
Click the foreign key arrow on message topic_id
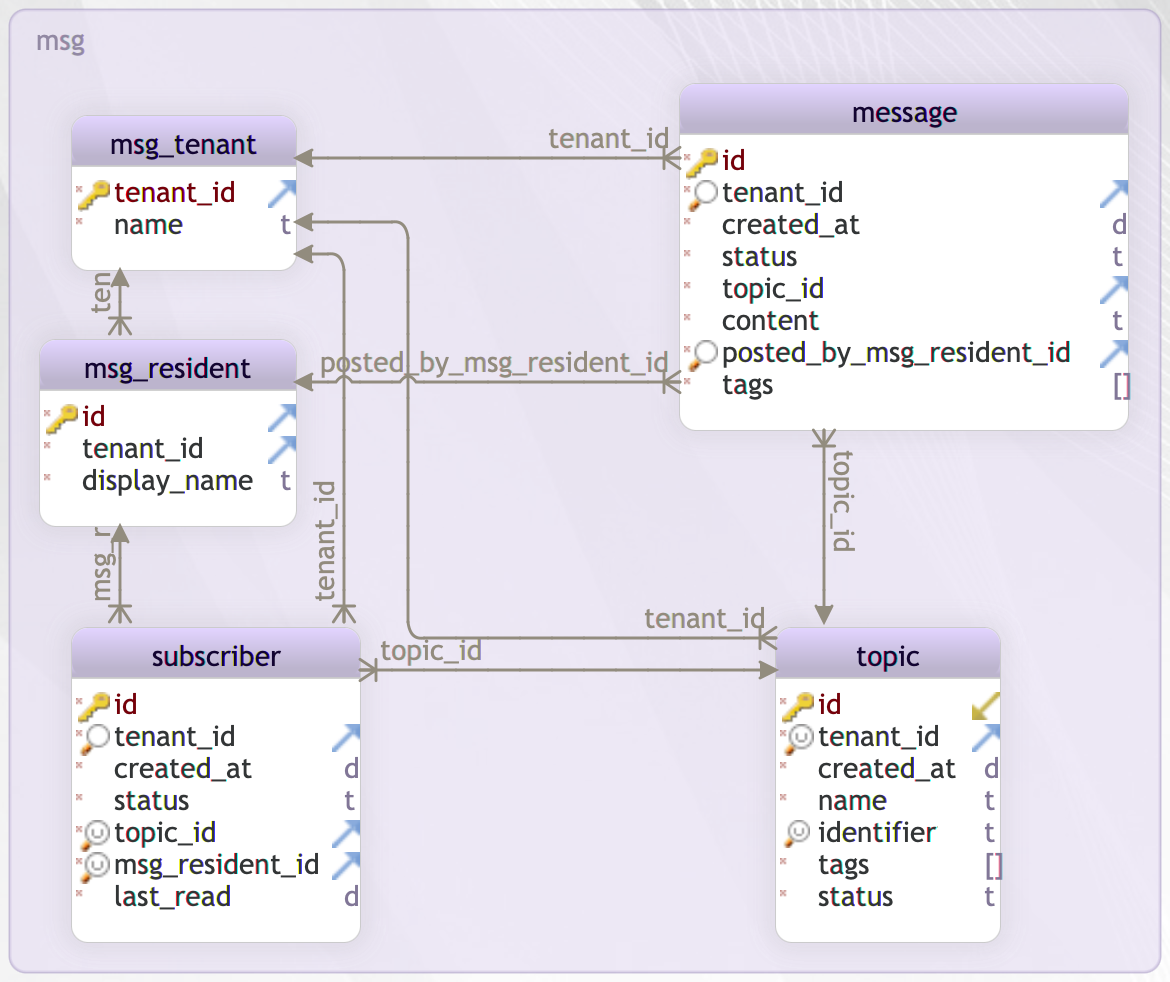pos(1114,290)
